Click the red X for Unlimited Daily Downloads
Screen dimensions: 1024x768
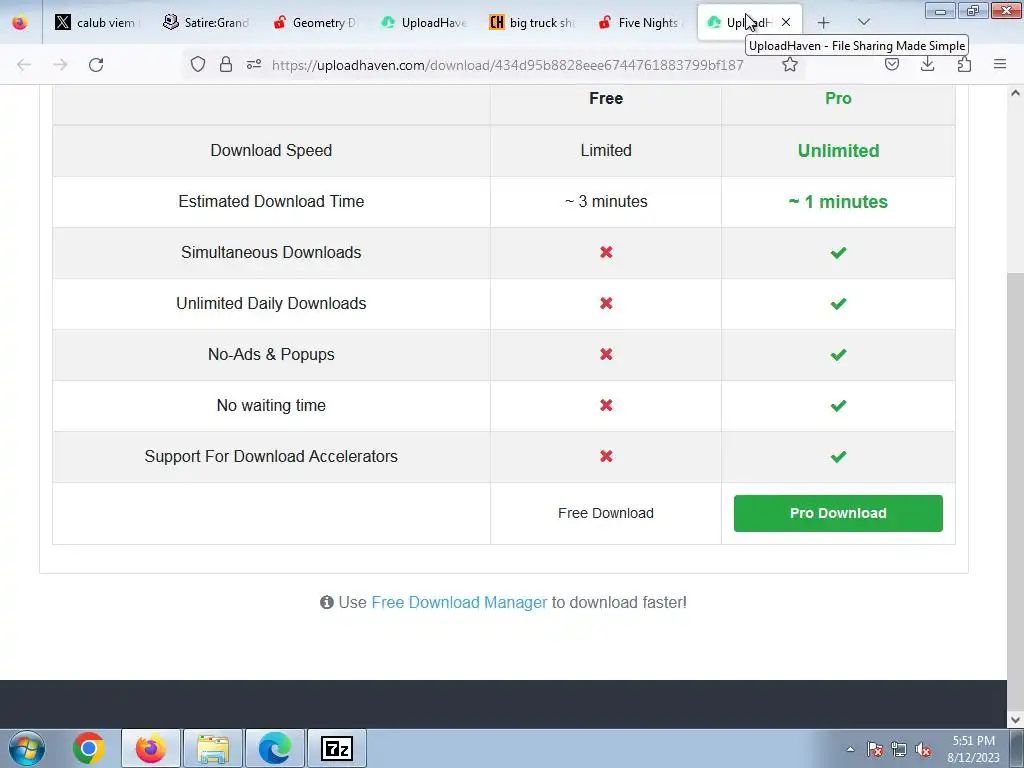tap(606, 303)
